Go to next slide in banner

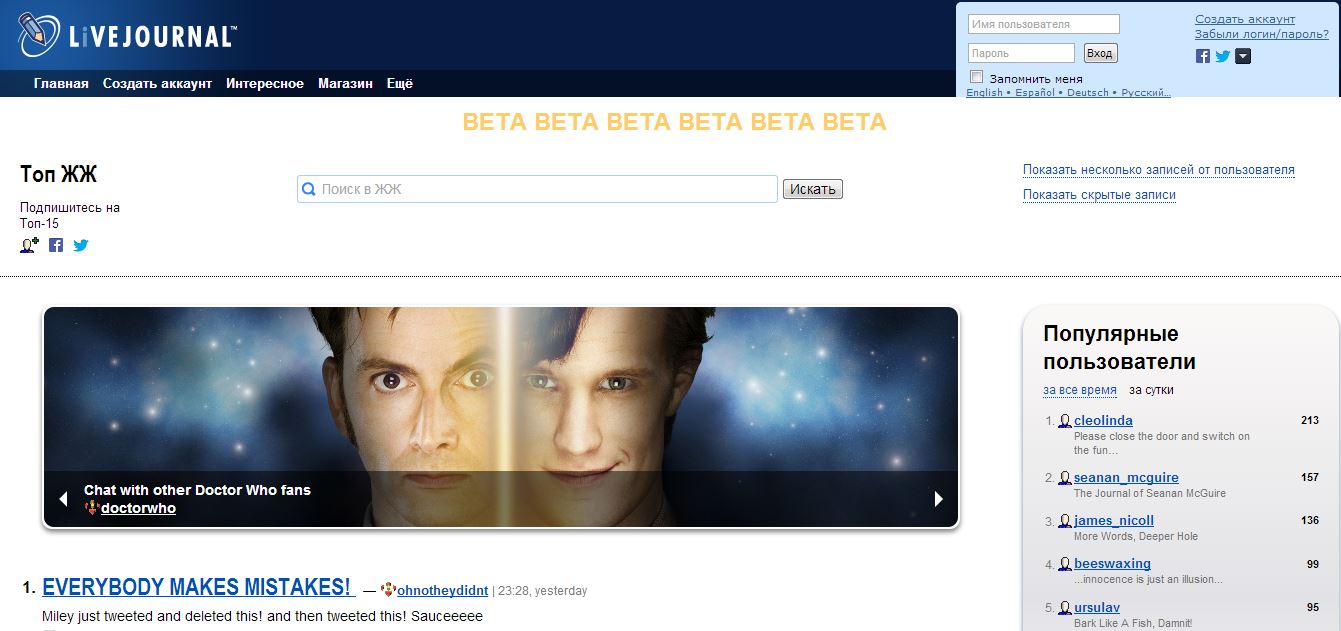pos(938,498)
